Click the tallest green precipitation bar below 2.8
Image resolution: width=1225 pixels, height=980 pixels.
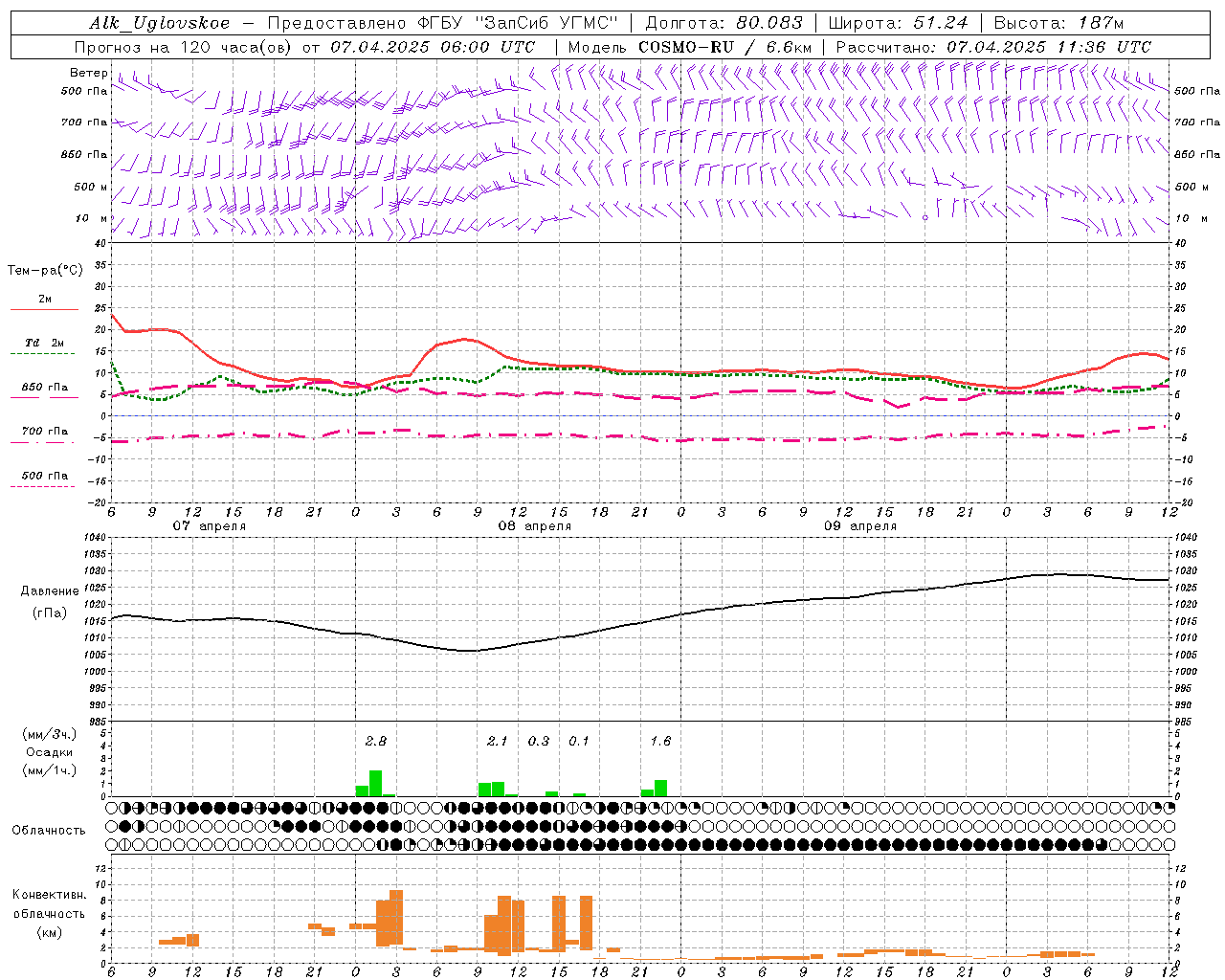click(x=375, y=783)
